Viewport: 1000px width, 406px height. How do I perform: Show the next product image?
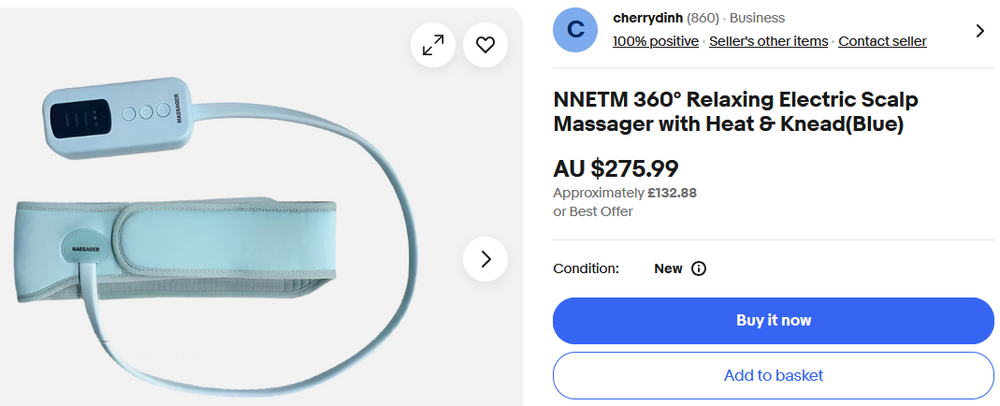click(x=486, y=259)
